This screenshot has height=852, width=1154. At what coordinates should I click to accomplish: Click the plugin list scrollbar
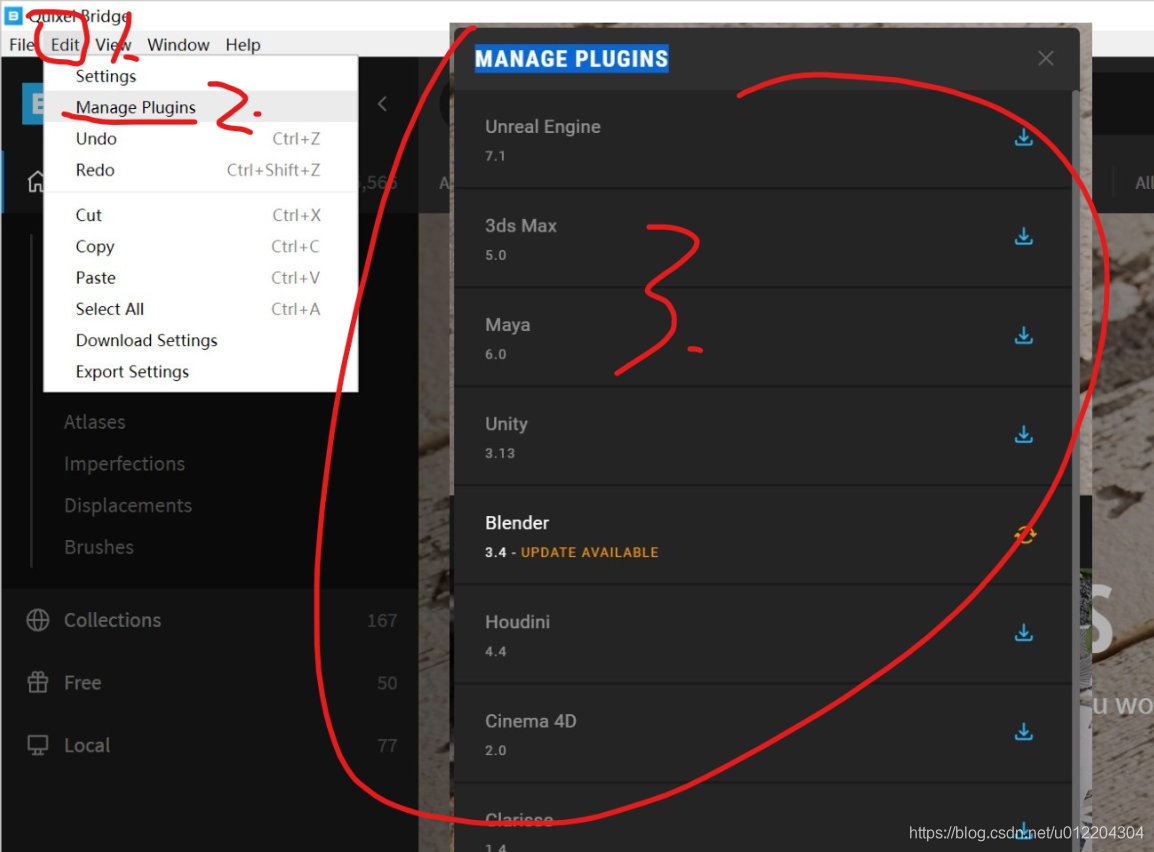coord(1075,471)
